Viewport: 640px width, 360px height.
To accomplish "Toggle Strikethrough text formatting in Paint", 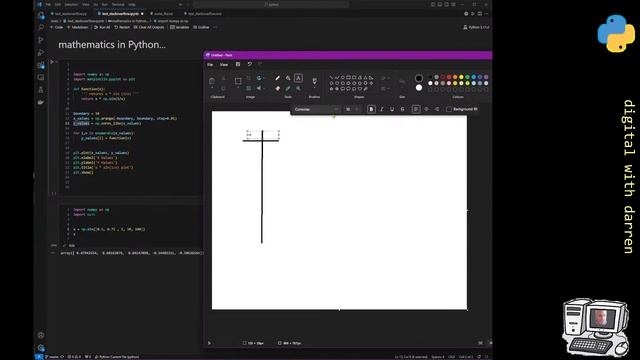I will (x=402, y=109).
